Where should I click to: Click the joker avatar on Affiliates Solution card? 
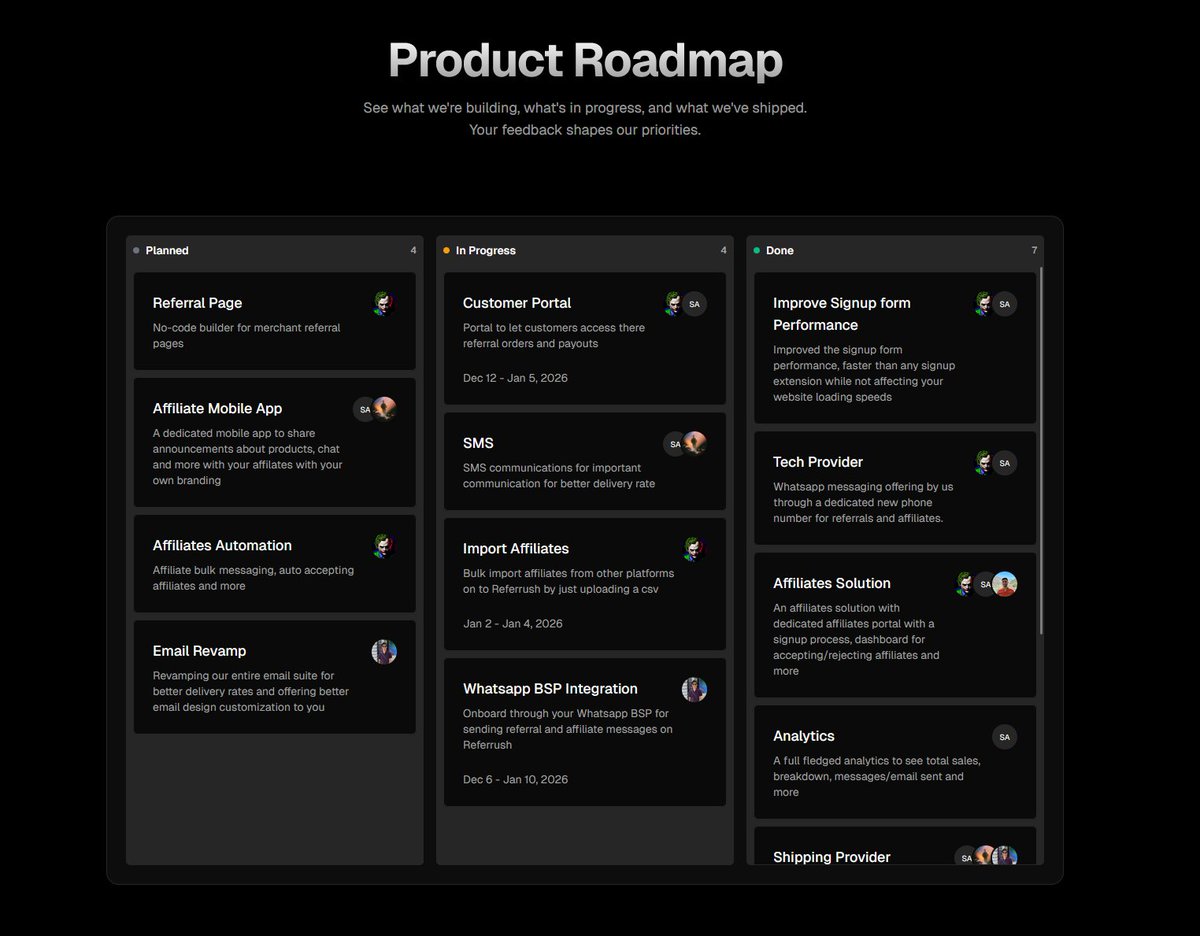coord(966,584)
